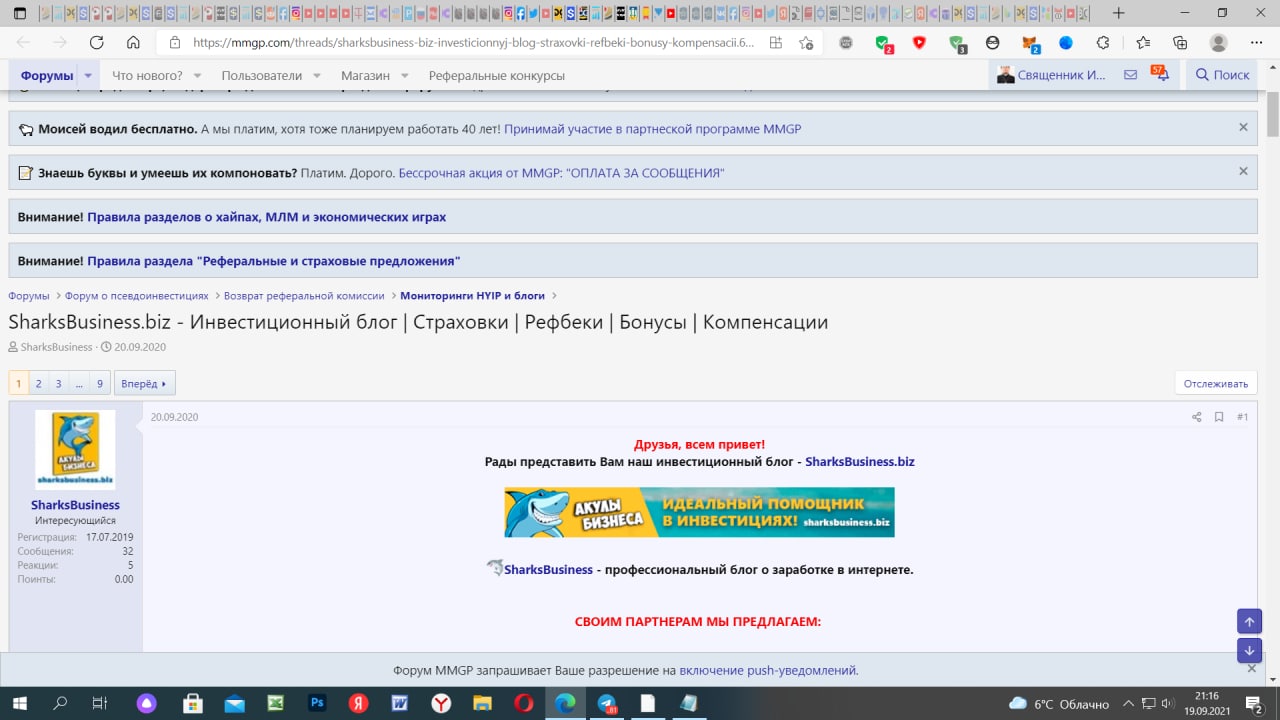Click the 'Вперёд' next page button
The image size is (1280, 720).
(x=145, y=383)
